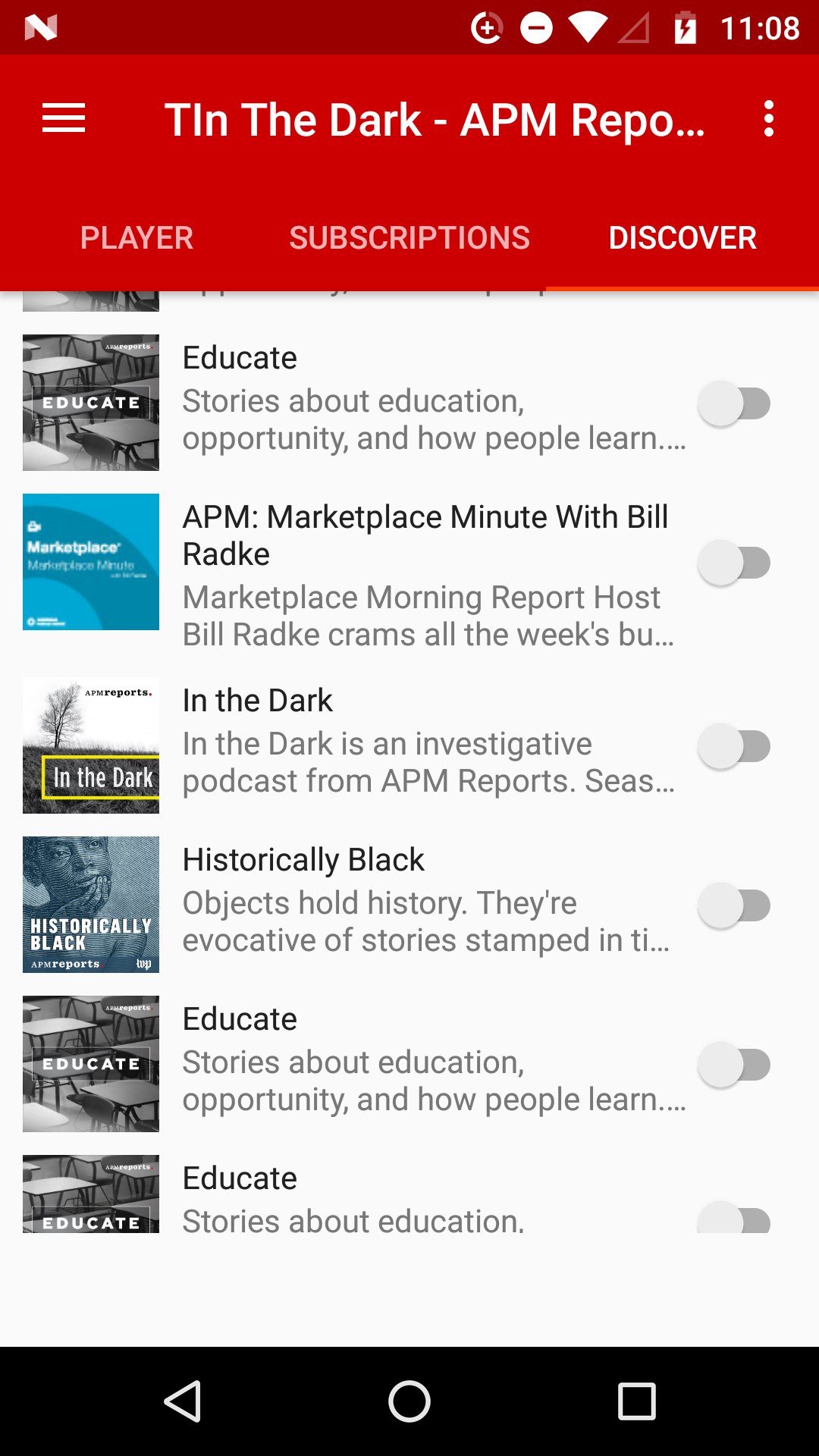Open Educate cover art below Historically Black
This screenshot has height=1456, width=819.
point(91,1064)
